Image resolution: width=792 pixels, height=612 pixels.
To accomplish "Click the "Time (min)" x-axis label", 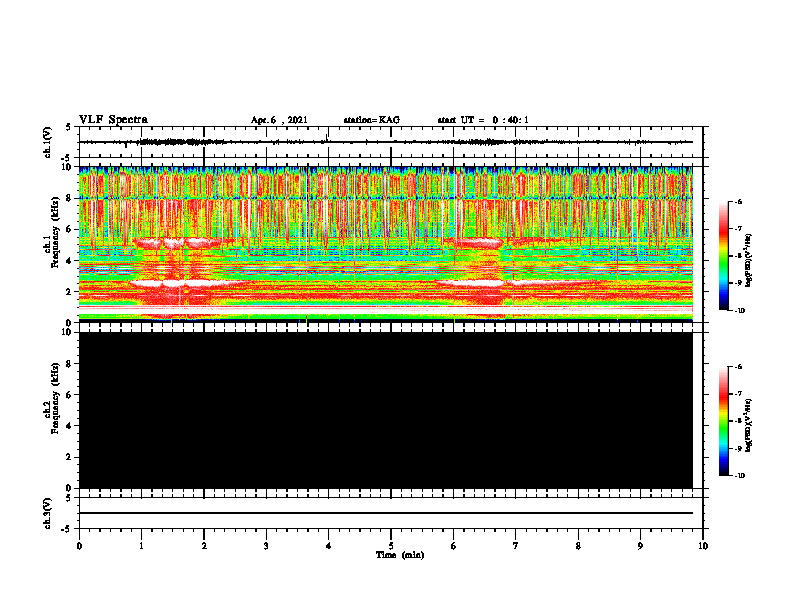I will pyautogui.click(x=400, y=555).
